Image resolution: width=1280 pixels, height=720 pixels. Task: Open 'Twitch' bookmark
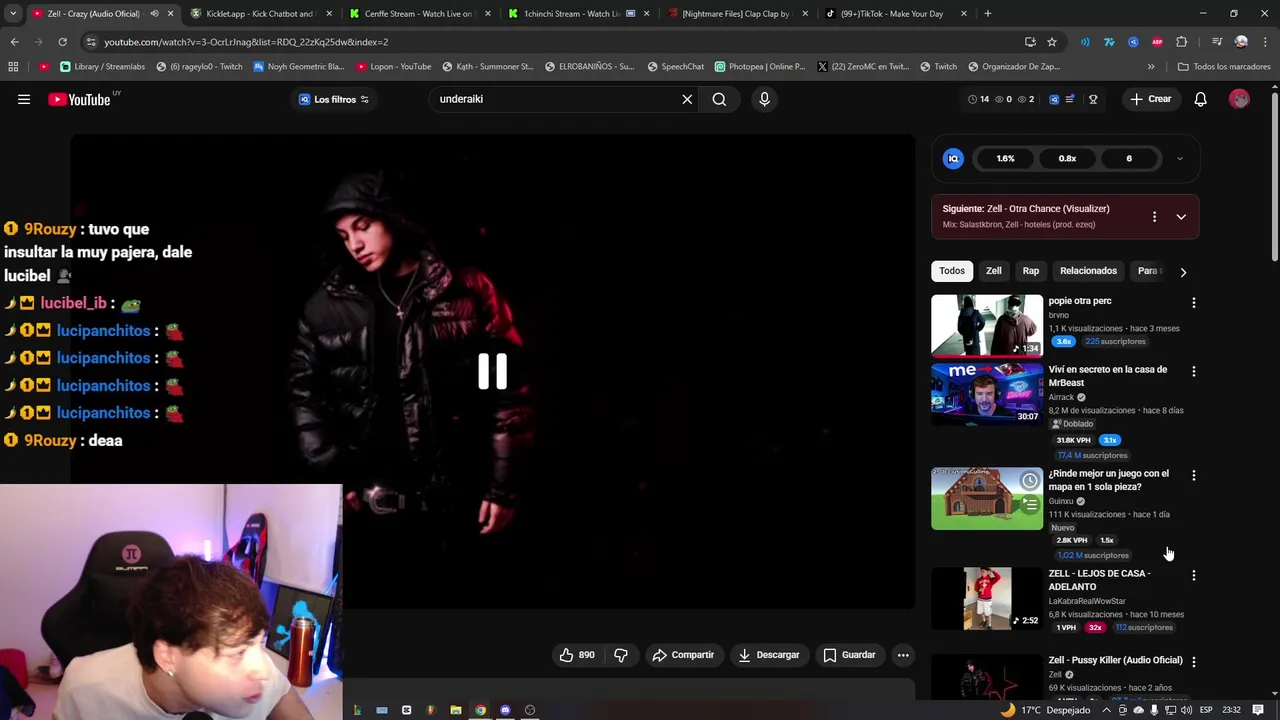click(x=938, y=67)
